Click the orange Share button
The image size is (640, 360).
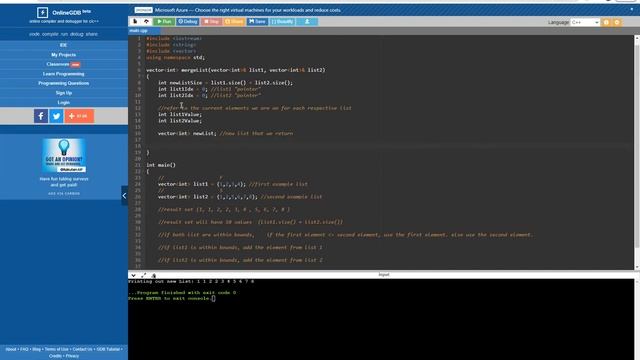[x=234, y=22]
